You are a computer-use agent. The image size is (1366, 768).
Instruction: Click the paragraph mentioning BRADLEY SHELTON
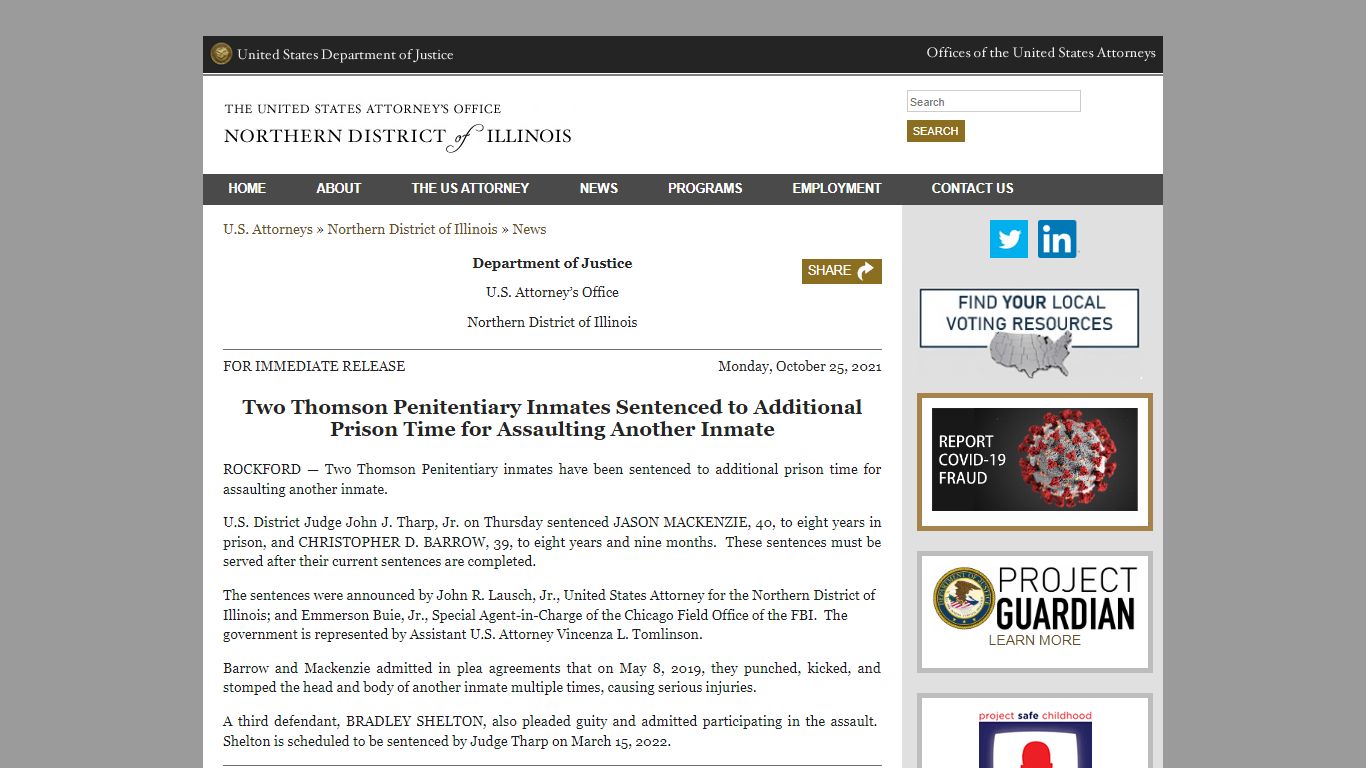point(552,731)
